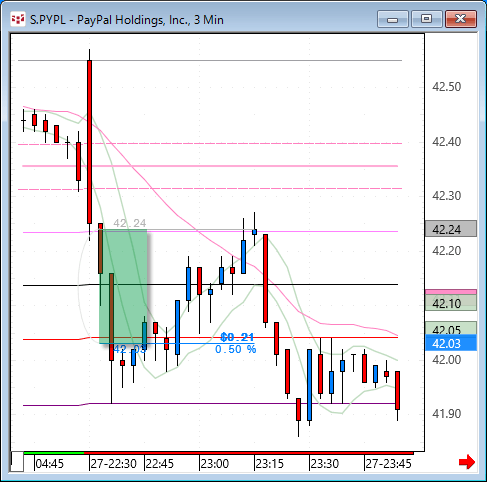Click the 23:30 time axis label

(324, 464)
